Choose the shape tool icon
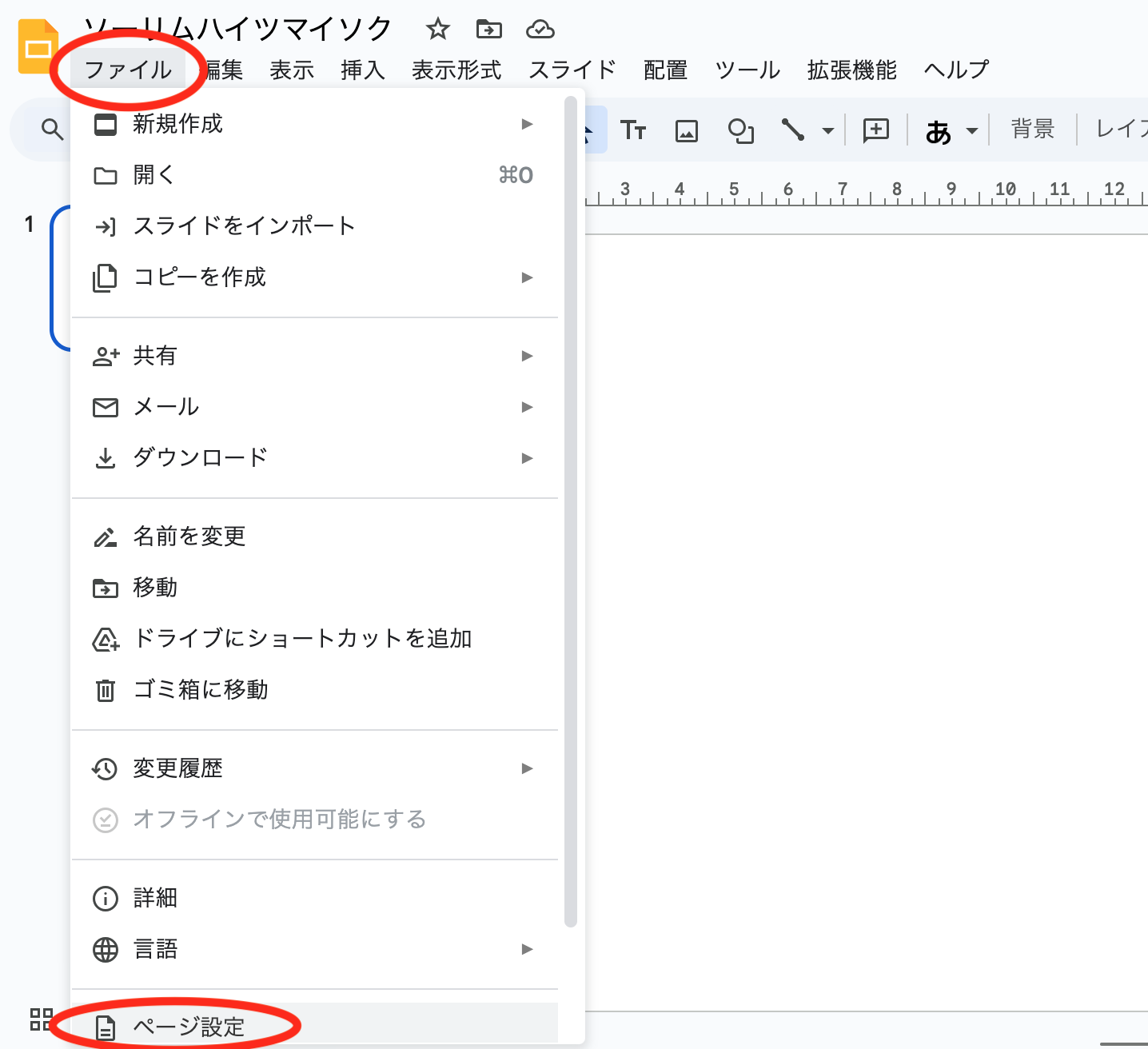The height and width of the screenshot is (1049, 1148). [740, 130]
